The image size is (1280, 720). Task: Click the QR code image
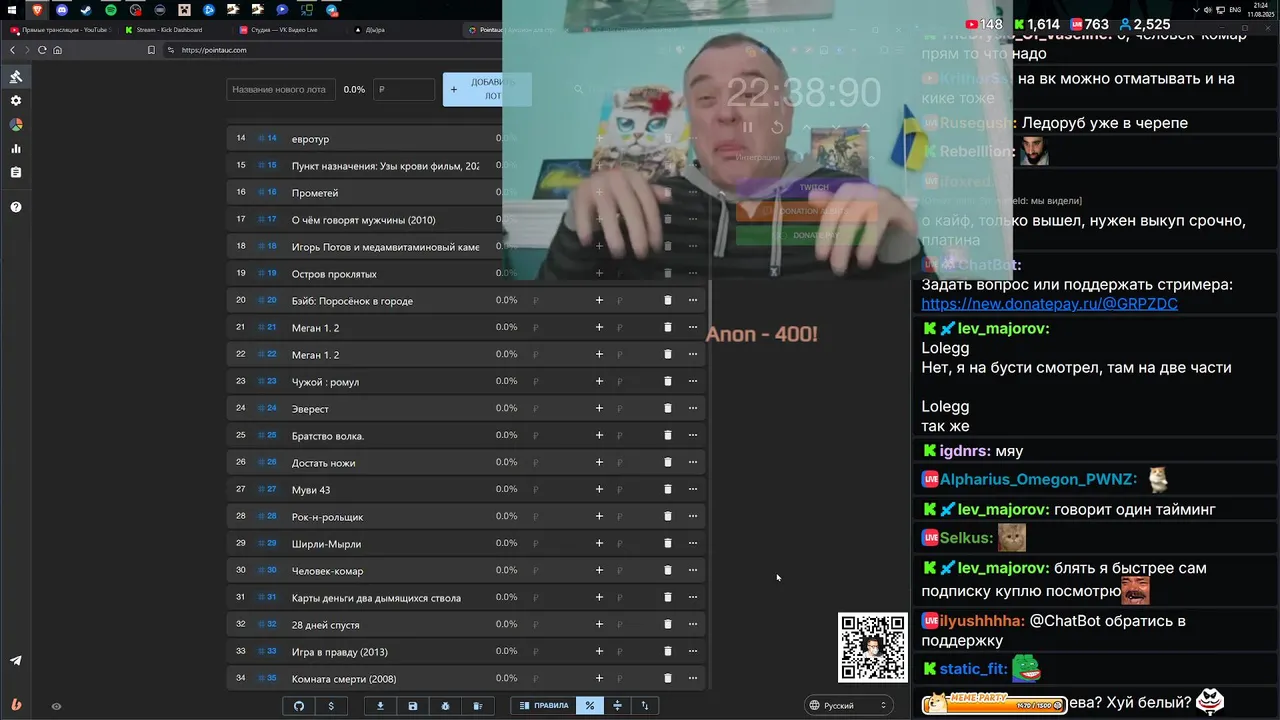pos(872,647)
